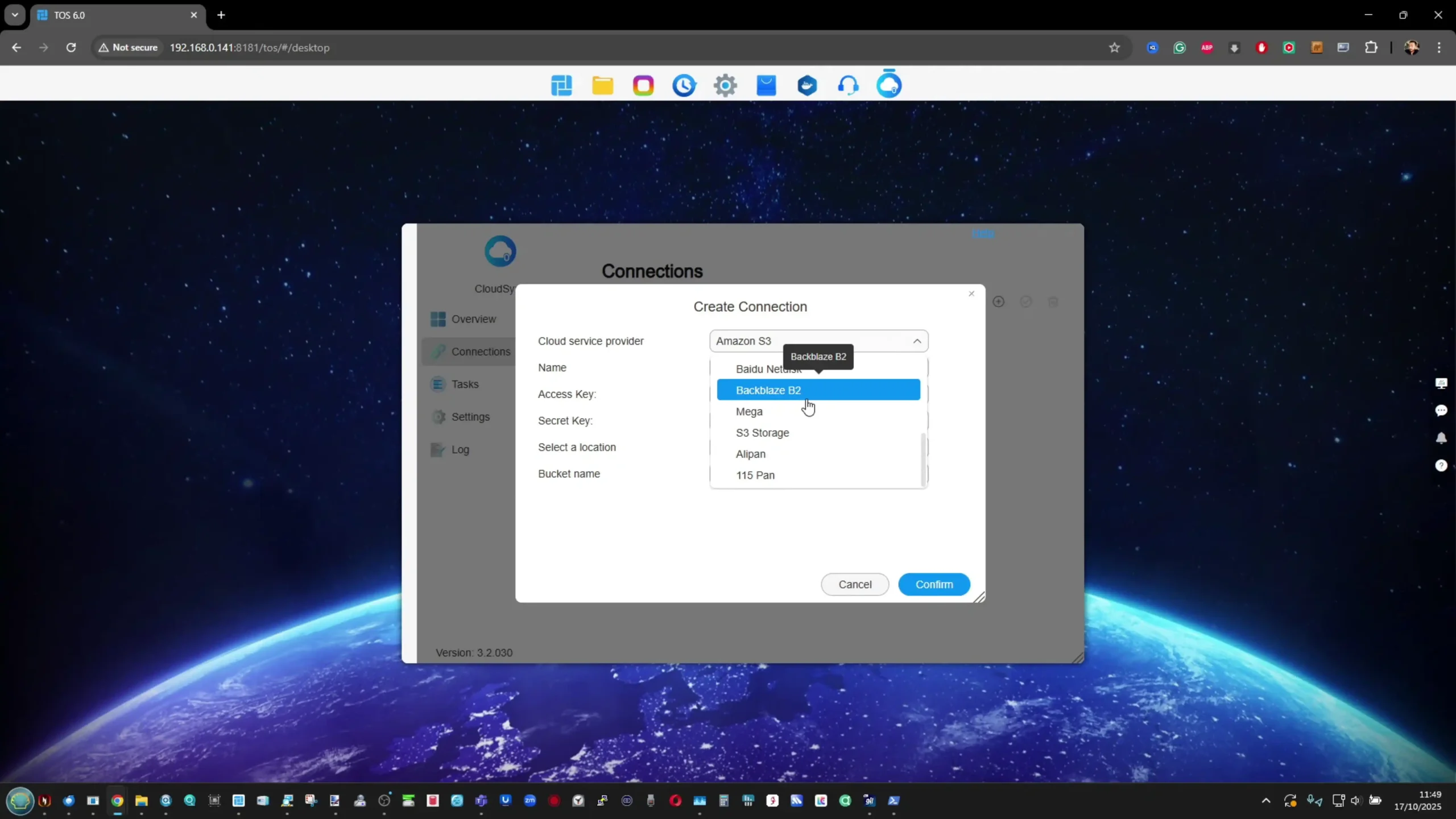Choose S3 Storage in provider list
Image resolution: width=1456 pixels, height=819 pixels.
click(762, 433)
